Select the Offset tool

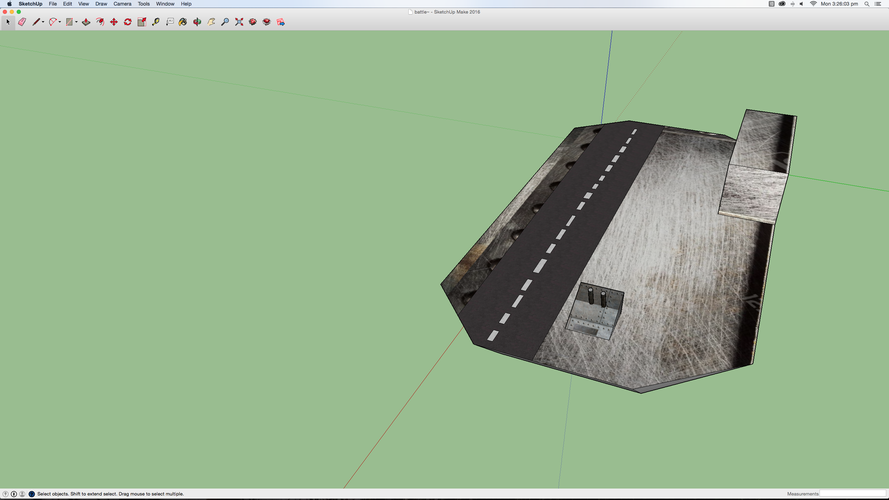coord(100,22)
